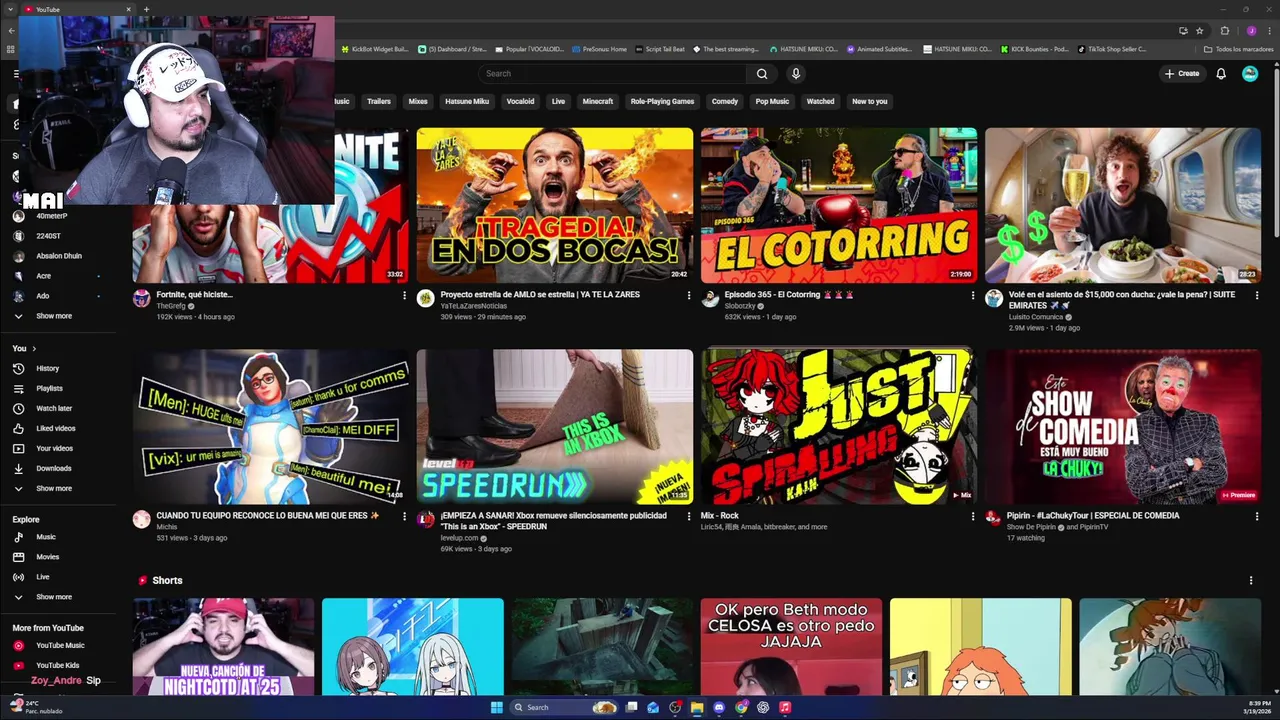This screenshot has height=720, width=1280.
Task: Open Liked videos in sidebar
Action: tap(58, 428)
